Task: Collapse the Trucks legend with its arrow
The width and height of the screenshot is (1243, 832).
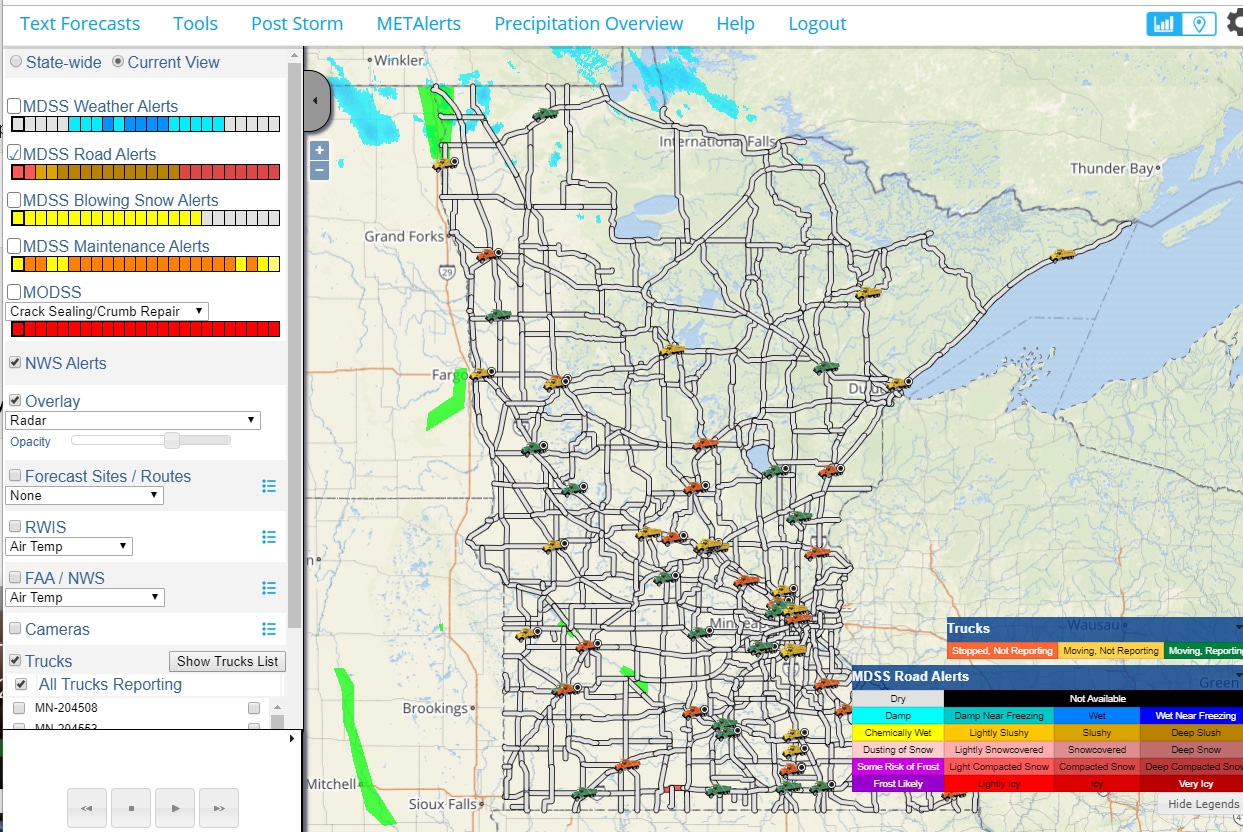Action: coord(1238,628)
